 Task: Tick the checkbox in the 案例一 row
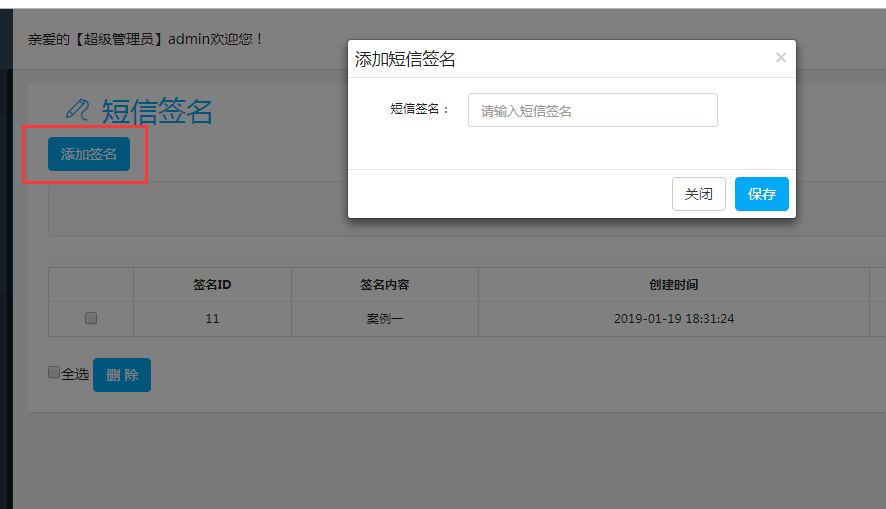tap(91, 319)
